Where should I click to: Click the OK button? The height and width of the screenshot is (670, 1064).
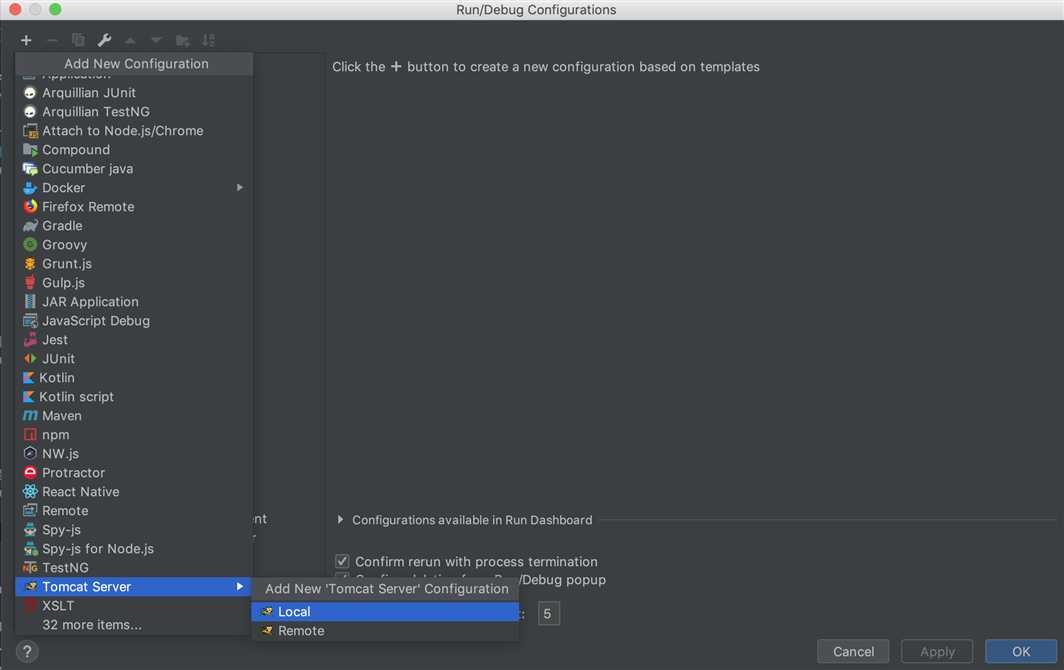pyautogui.click(x=1021, y=652)
